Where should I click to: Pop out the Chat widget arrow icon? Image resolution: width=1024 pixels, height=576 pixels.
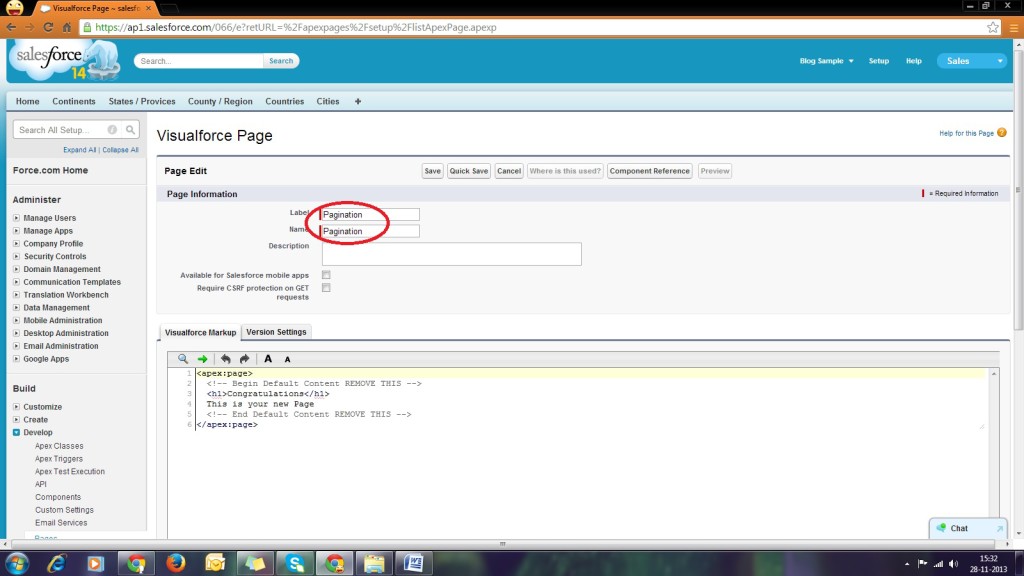999,528
